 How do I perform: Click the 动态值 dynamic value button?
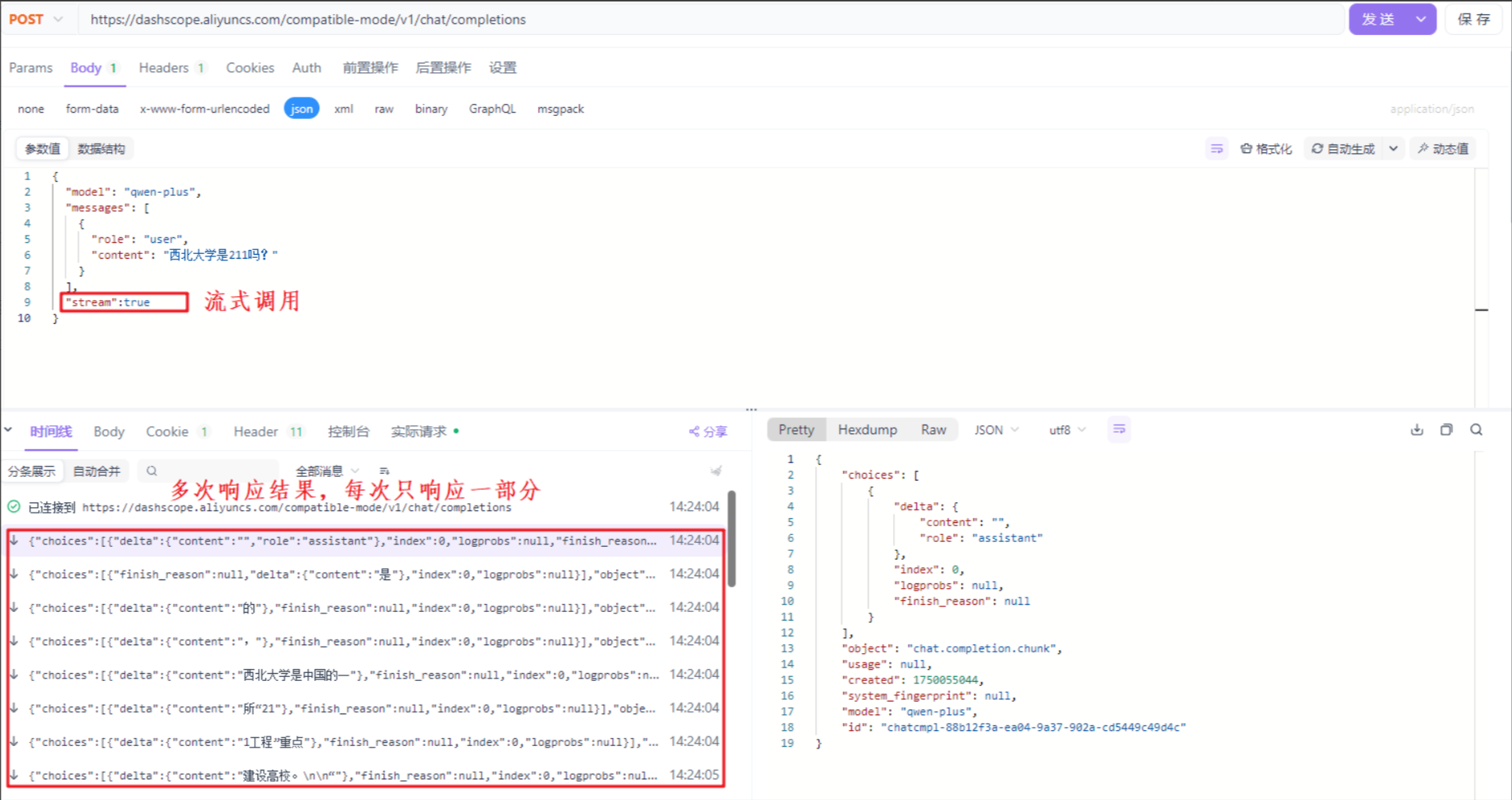[x=1443, y=148]
